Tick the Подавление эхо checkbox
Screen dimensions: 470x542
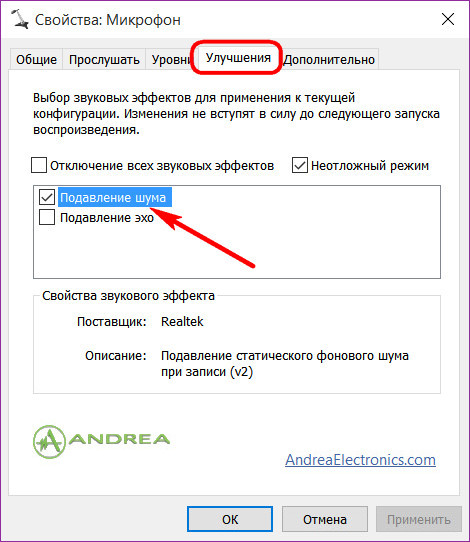pyautogui.click(x=47, y=217)
